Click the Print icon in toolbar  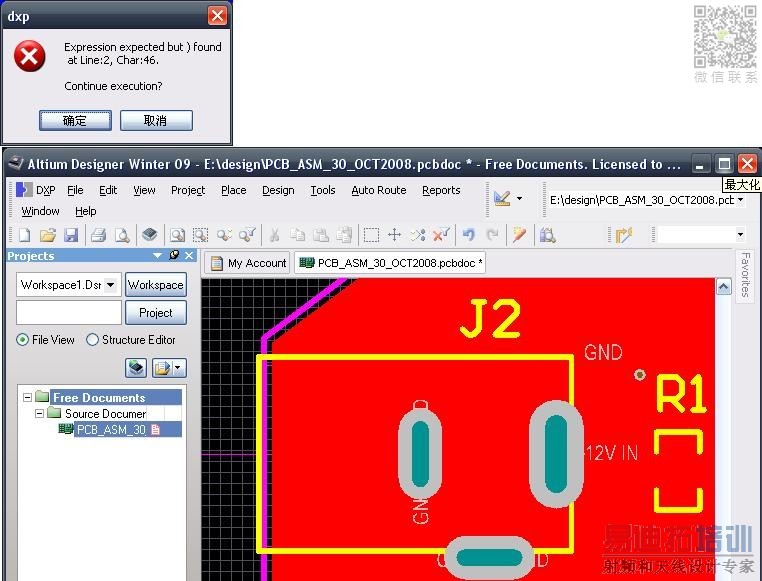point(99,236)
